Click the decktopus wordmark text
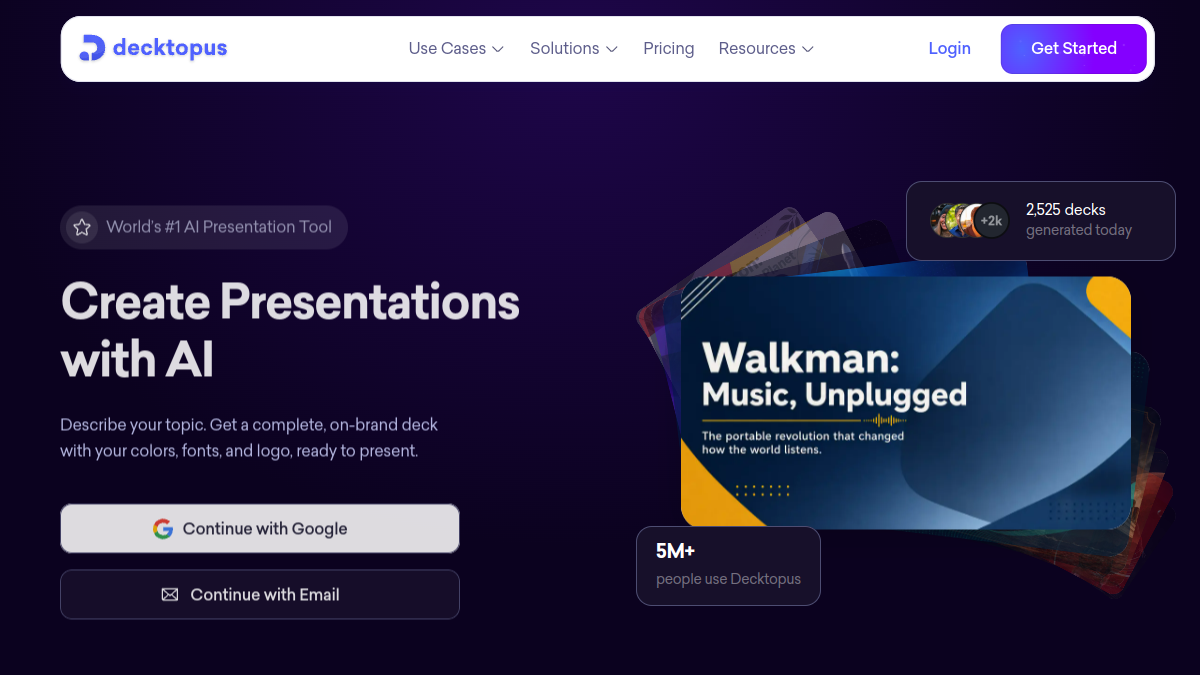This screenshot has height=675, width=1200. pyautogui.click(x=170, y=48)
